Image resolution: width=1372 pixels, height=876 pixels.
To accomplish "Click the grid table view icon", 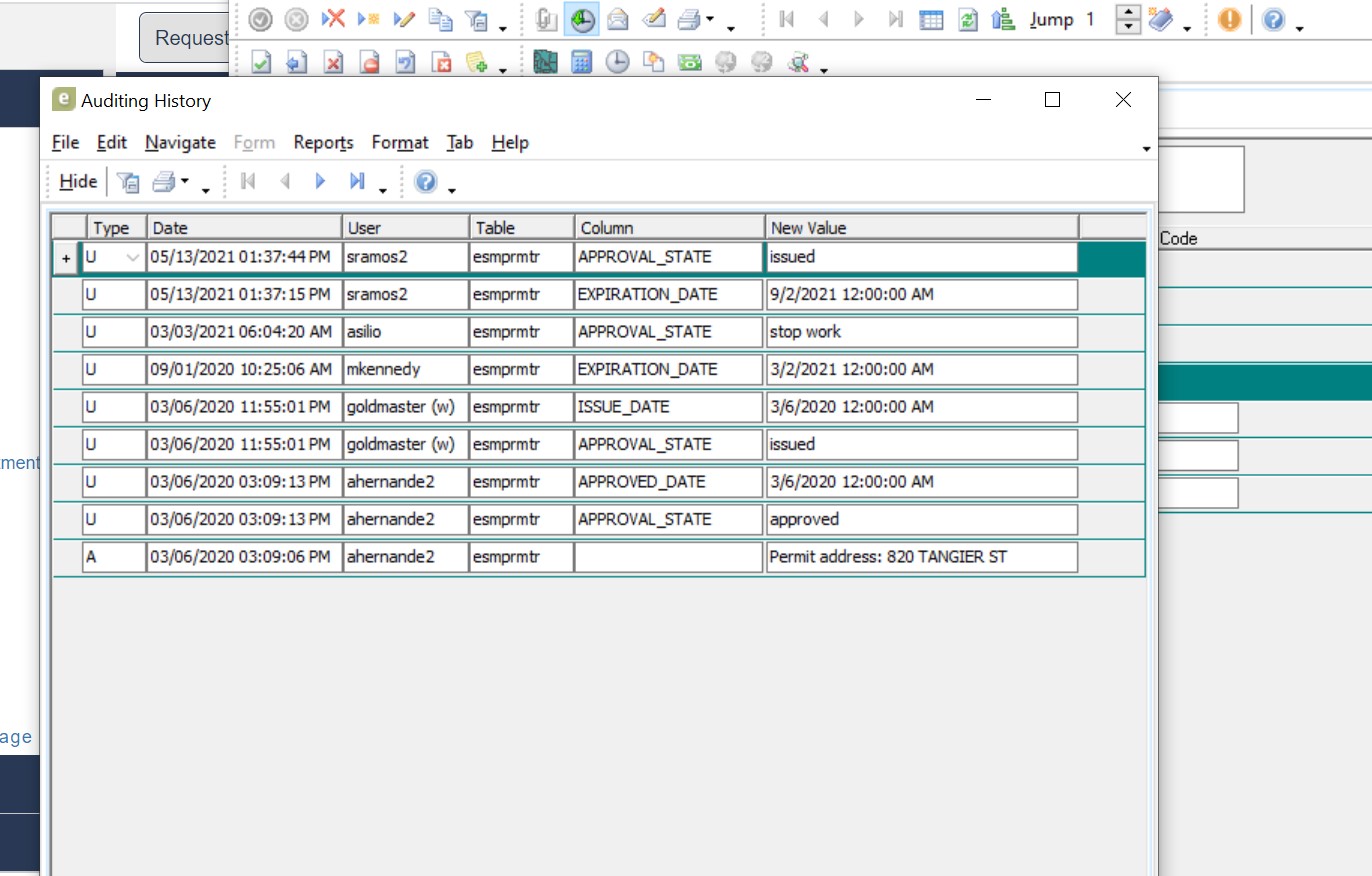I will 931,19.
